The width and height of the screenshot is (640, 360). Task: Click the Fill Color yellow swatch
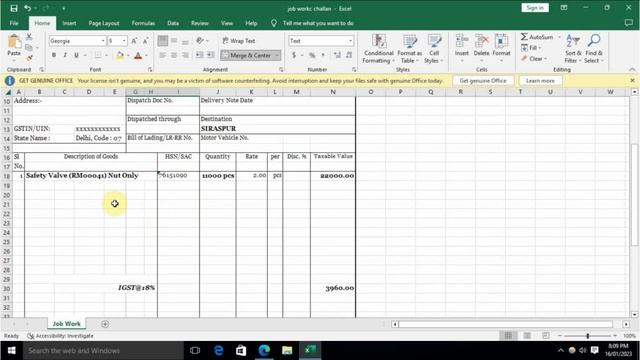pyautogui.click(x=120, y=55)
